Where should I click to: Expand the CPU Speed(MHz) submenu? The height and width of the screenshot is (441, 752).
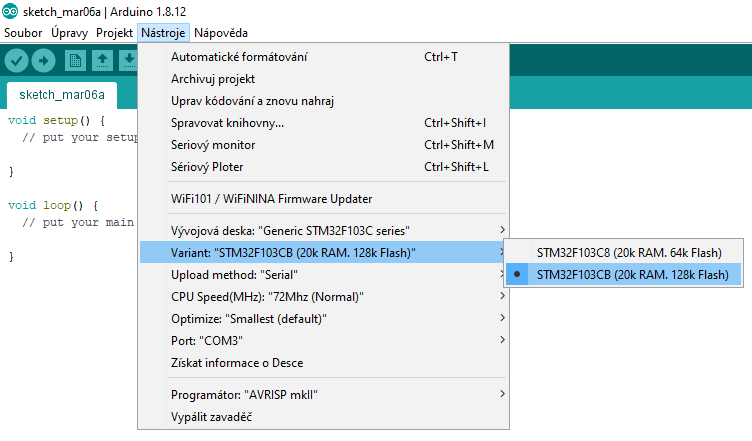click(323, 297)
